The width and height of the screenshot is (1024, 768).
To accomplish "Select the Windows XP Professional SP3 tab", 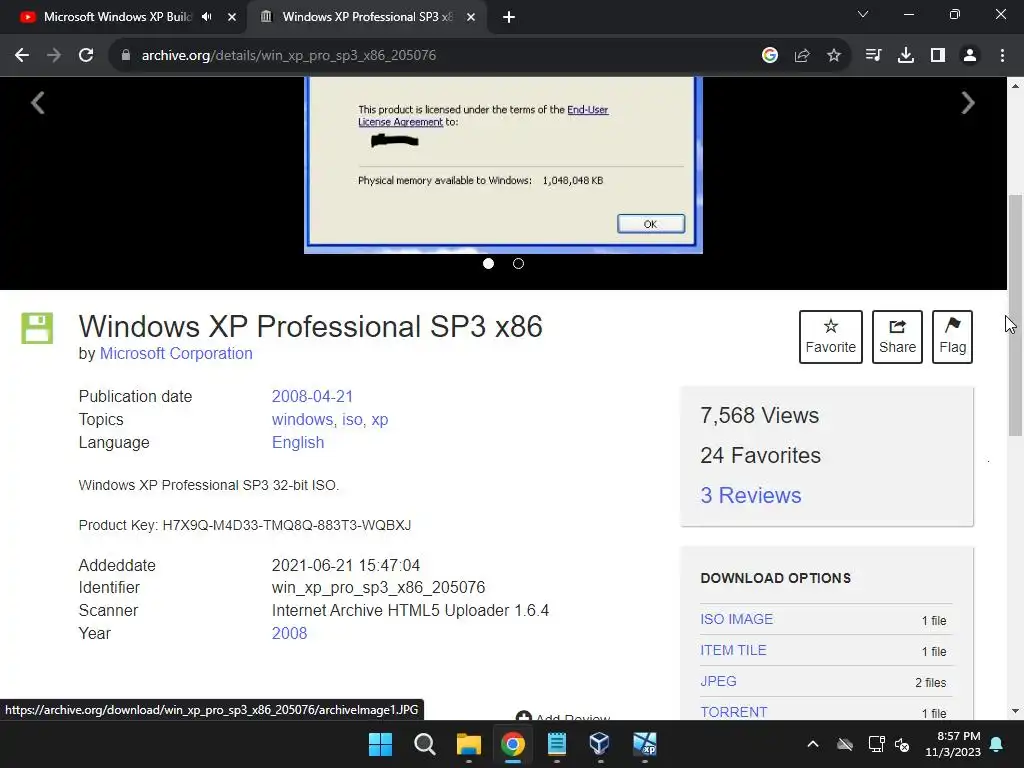I will (x=366, y=17).
